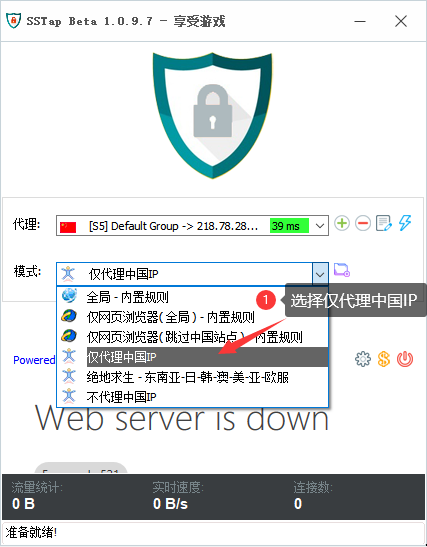Expand the proxy server dropdown arrow
Image resolution: width=427 pixels, height=547 pixels.
[320, 226]
